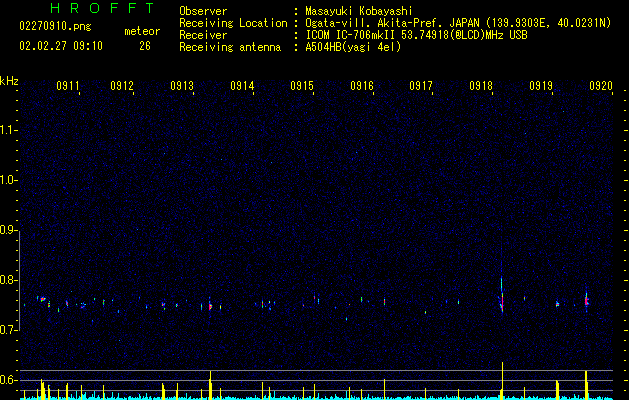Click the date stamp 02.02.27 09:10

tap(61, 46)
